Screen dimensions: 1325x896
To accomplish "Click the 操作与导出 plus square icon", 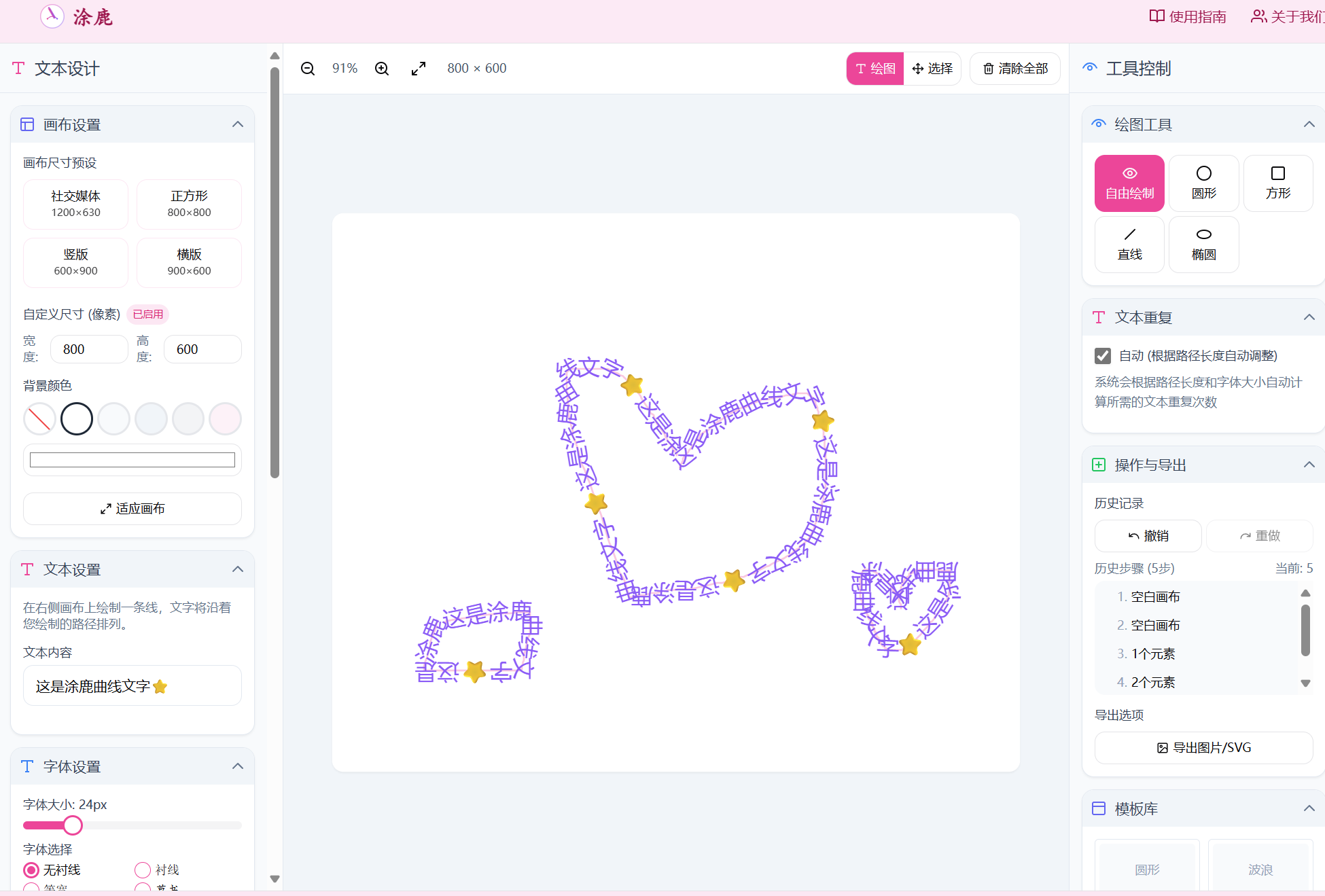I will coord(1099,465).
